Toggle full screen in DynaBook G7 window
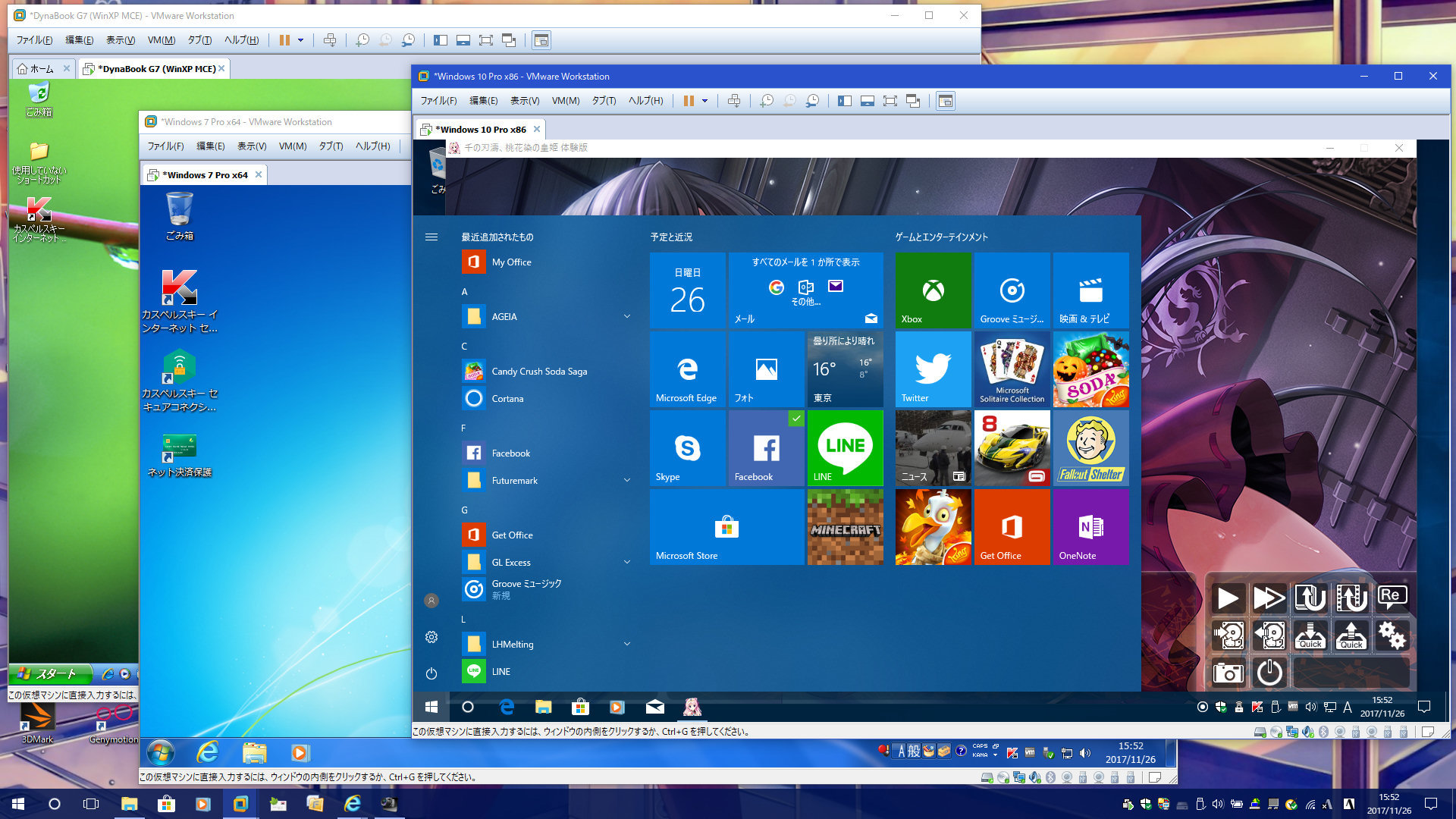Image resolution: width=1456 pixels, height=819 pixels. [486, 40]
